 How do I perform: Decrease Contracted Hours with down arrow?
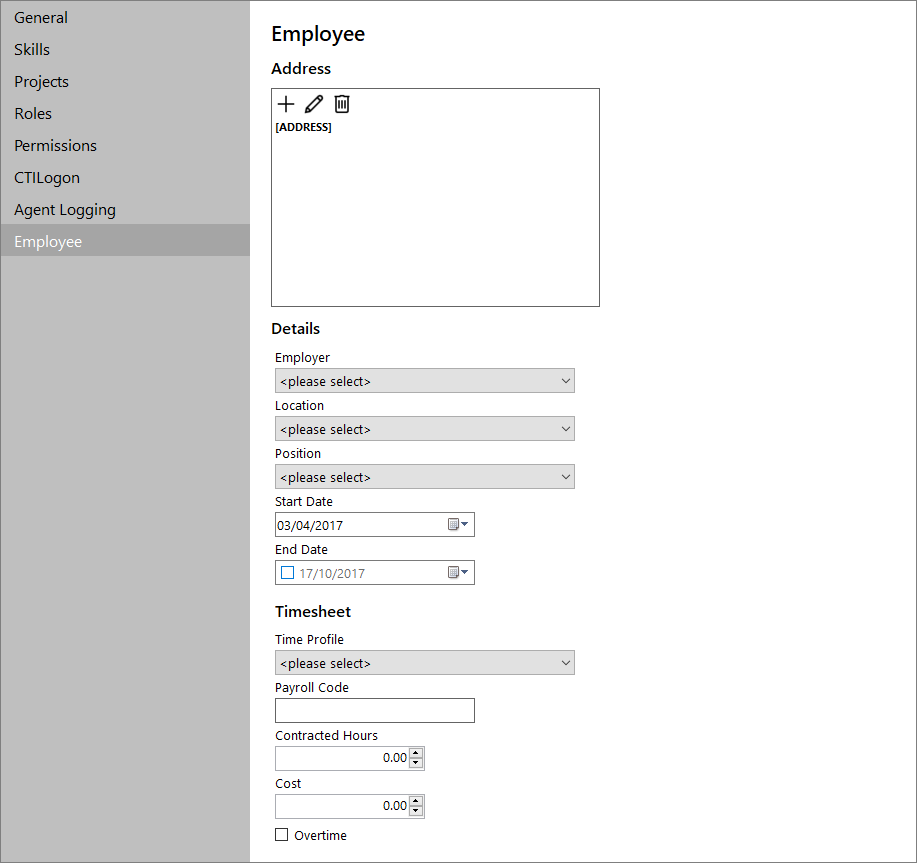point(416,763)
